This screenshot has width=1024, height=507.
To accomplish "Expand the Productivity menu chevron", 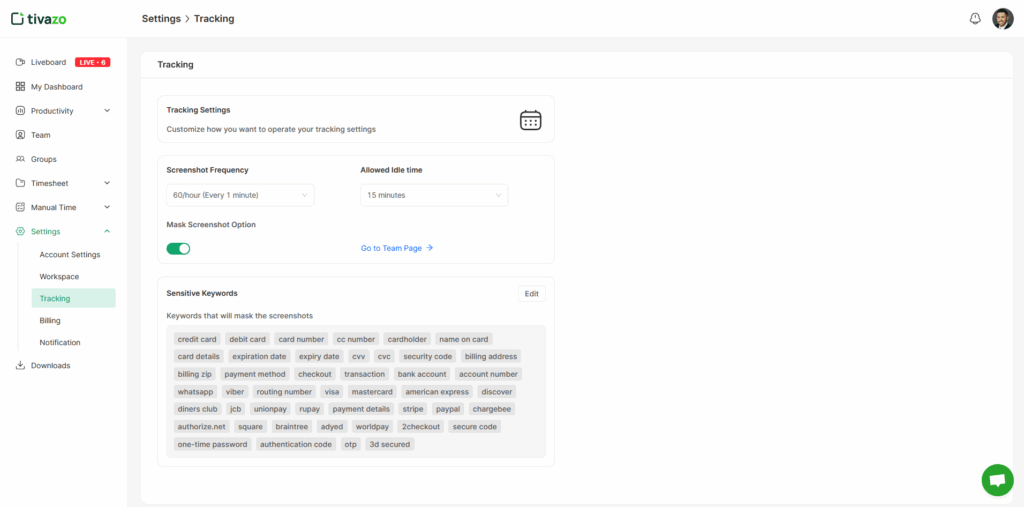I will [107, 111].
